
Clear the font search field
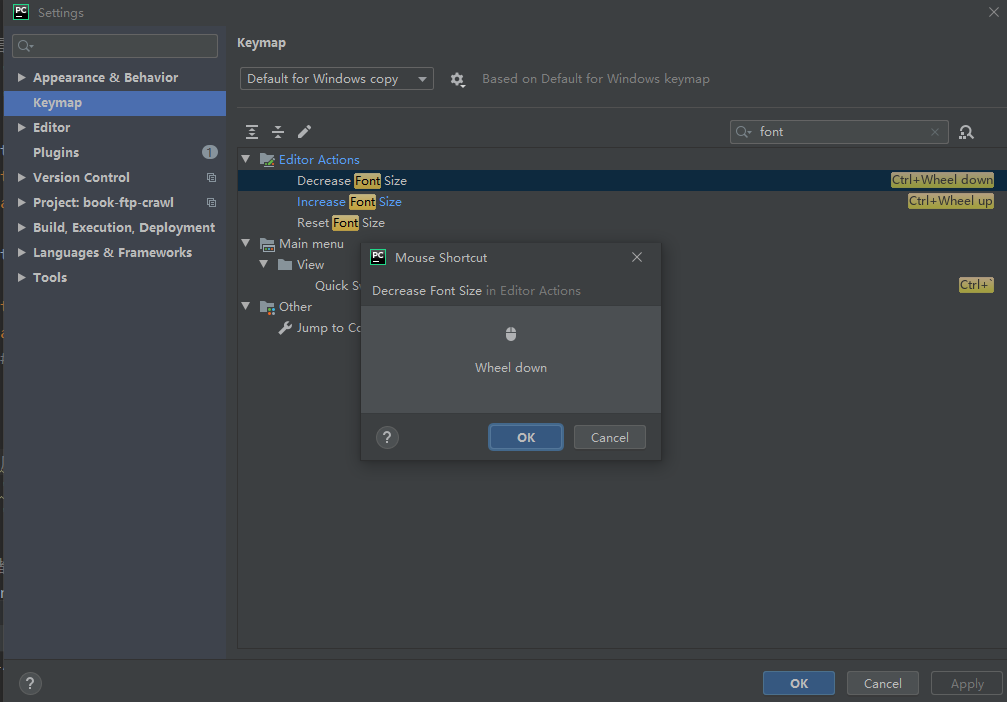point(935,132)
